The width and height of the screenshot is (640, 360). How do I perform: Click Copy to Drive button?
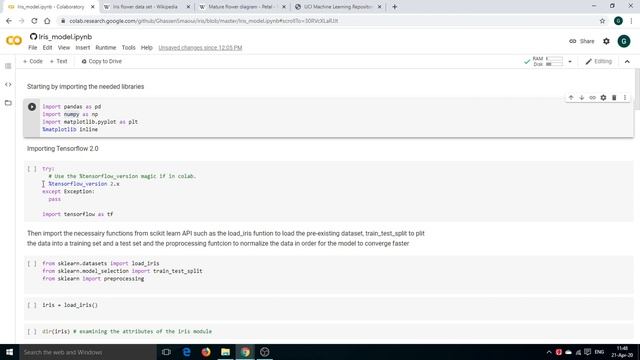102,61
